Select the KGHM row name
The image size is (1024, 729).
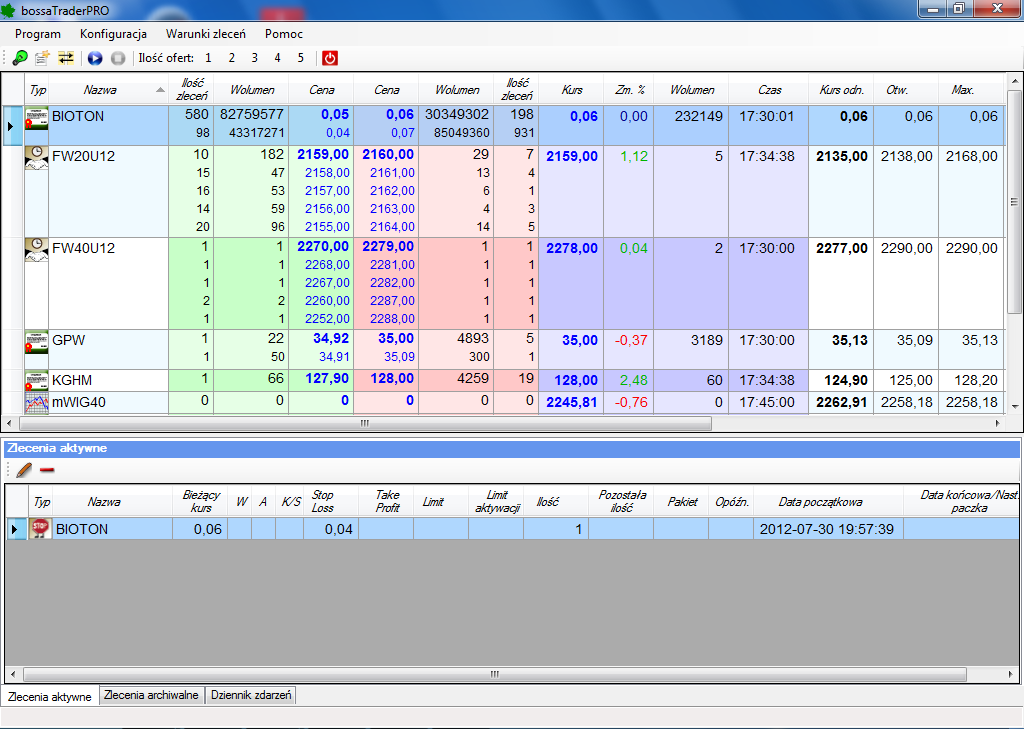72,380
